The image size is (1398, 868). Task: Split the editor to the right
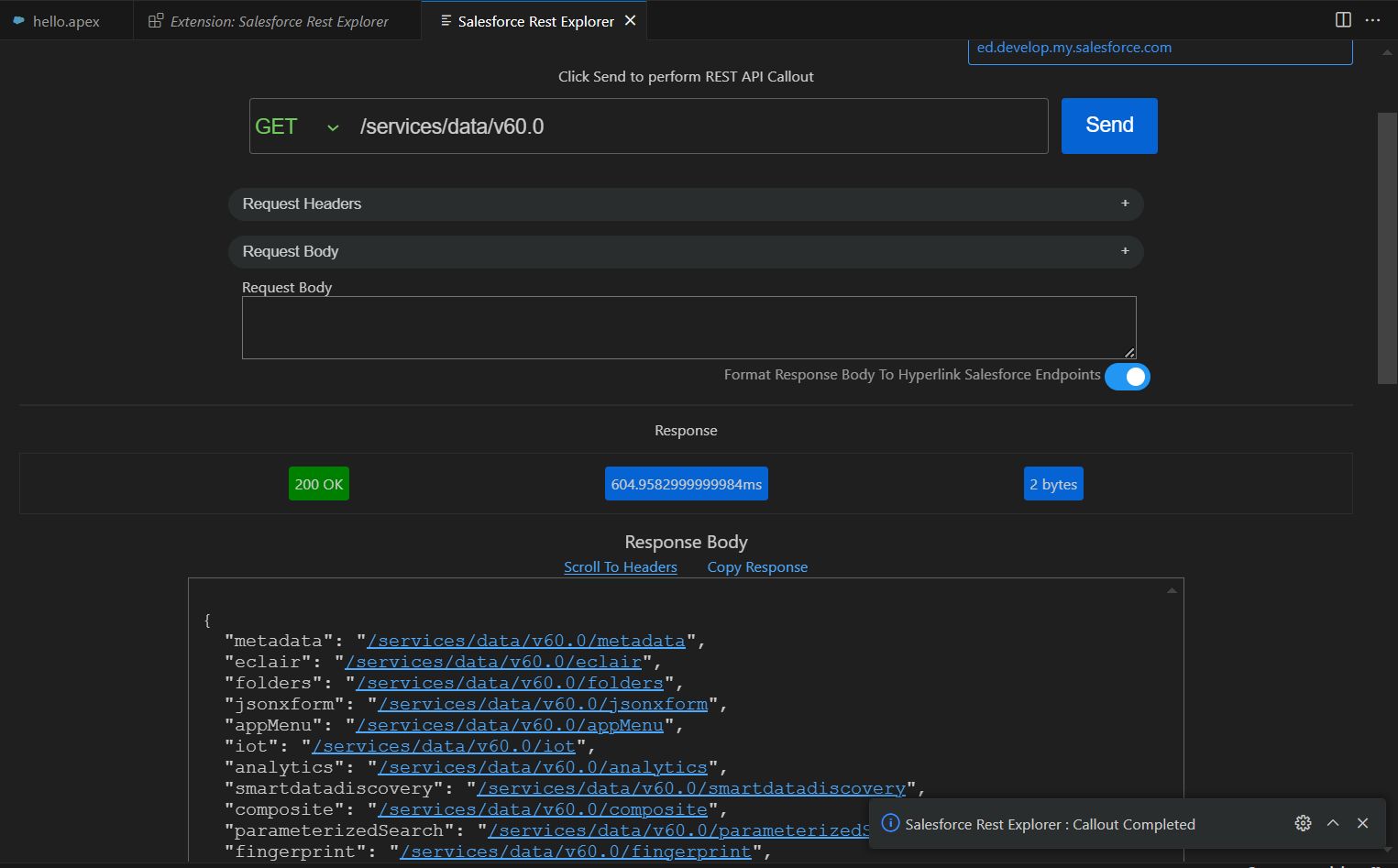pos(1343,20)
